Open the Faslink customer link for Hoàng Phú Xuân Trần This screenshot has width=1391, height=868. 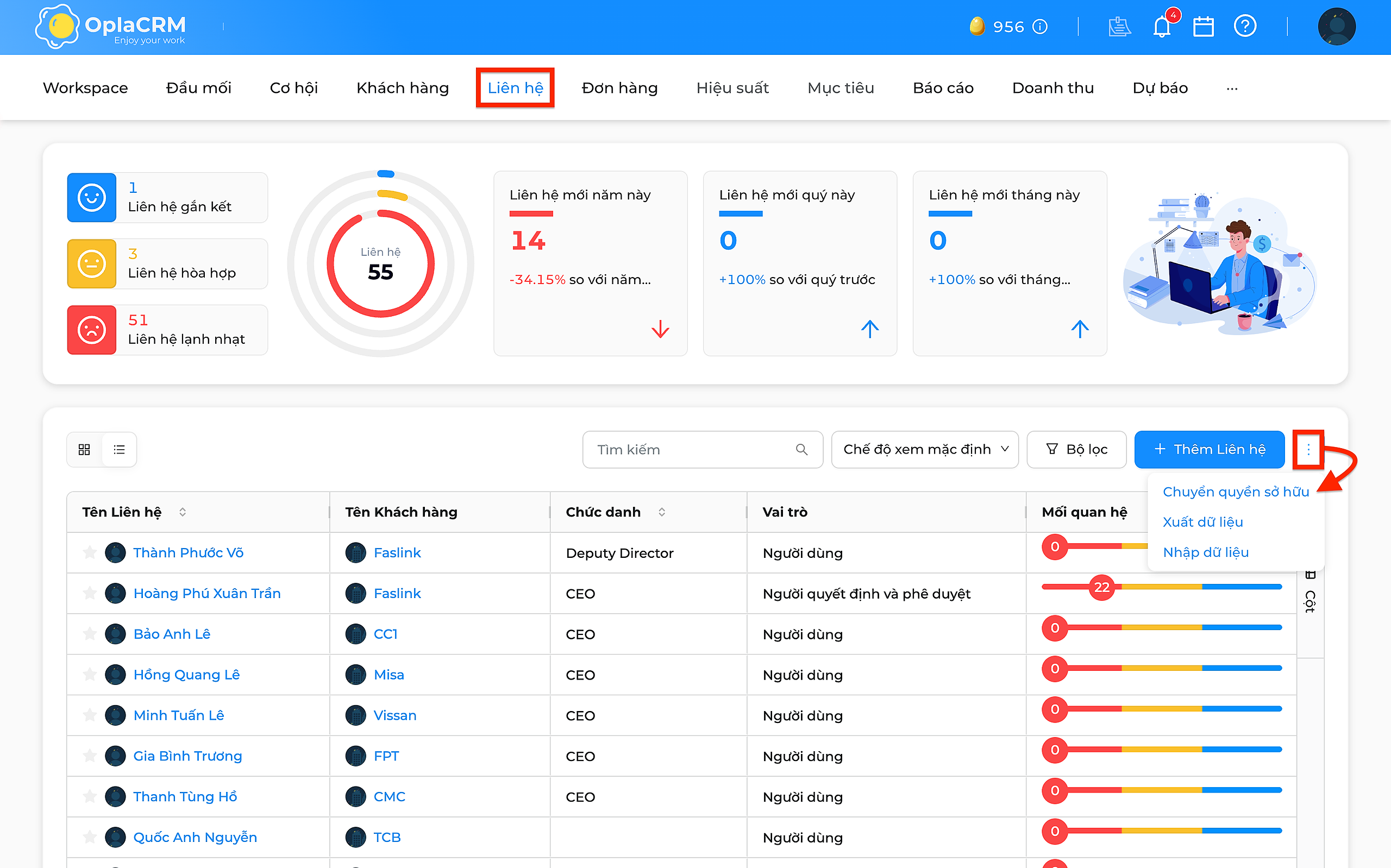tap(397, 593)
